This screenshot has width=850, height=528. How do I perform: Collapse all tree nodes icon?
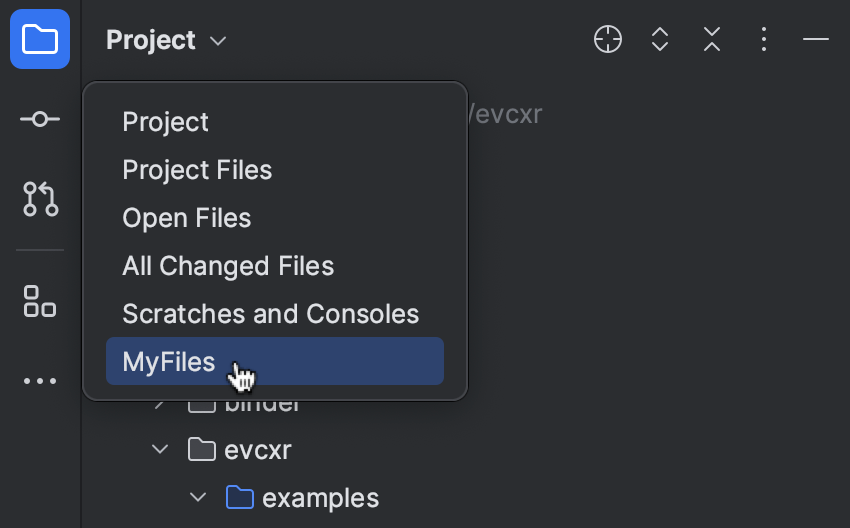(x=712, y=39)
